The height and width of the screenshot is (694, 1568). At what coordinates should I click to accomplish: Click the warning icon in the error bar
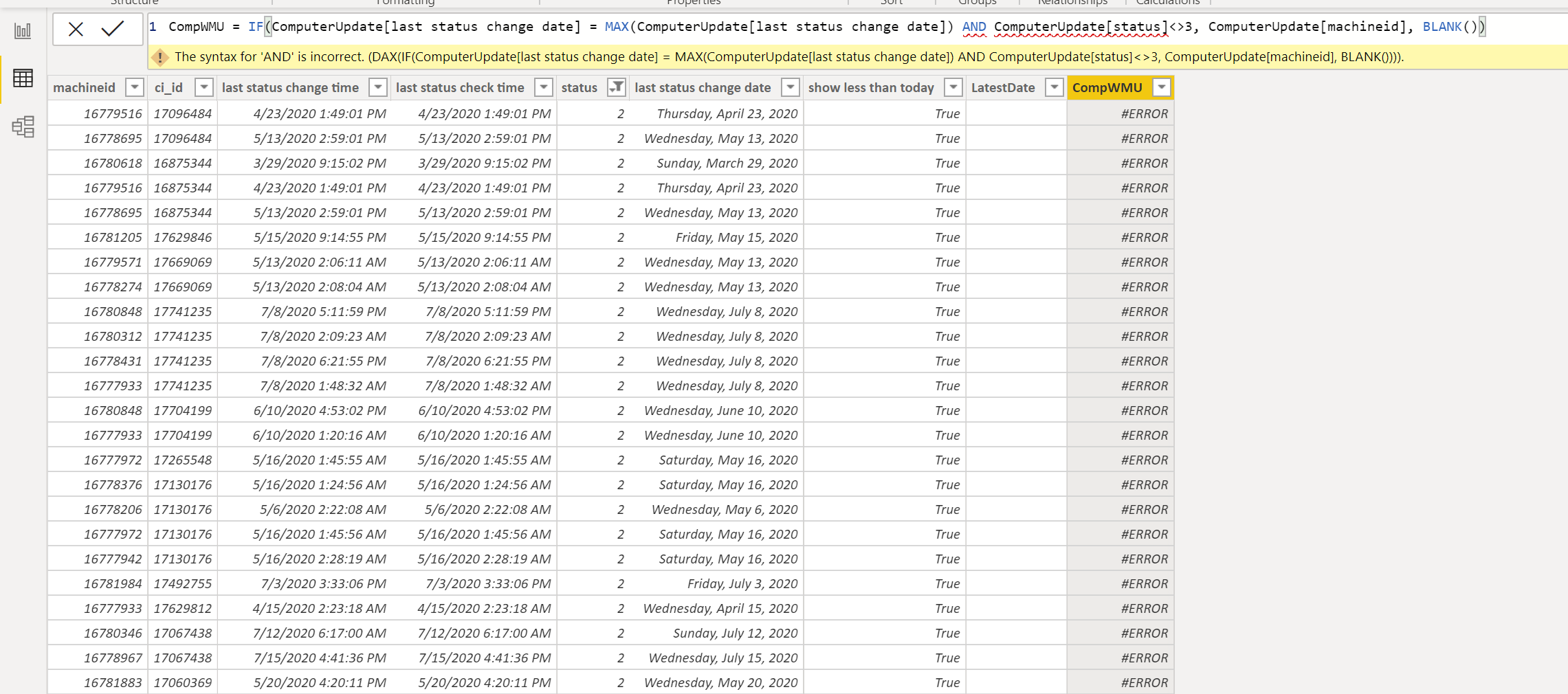point(160,58)
